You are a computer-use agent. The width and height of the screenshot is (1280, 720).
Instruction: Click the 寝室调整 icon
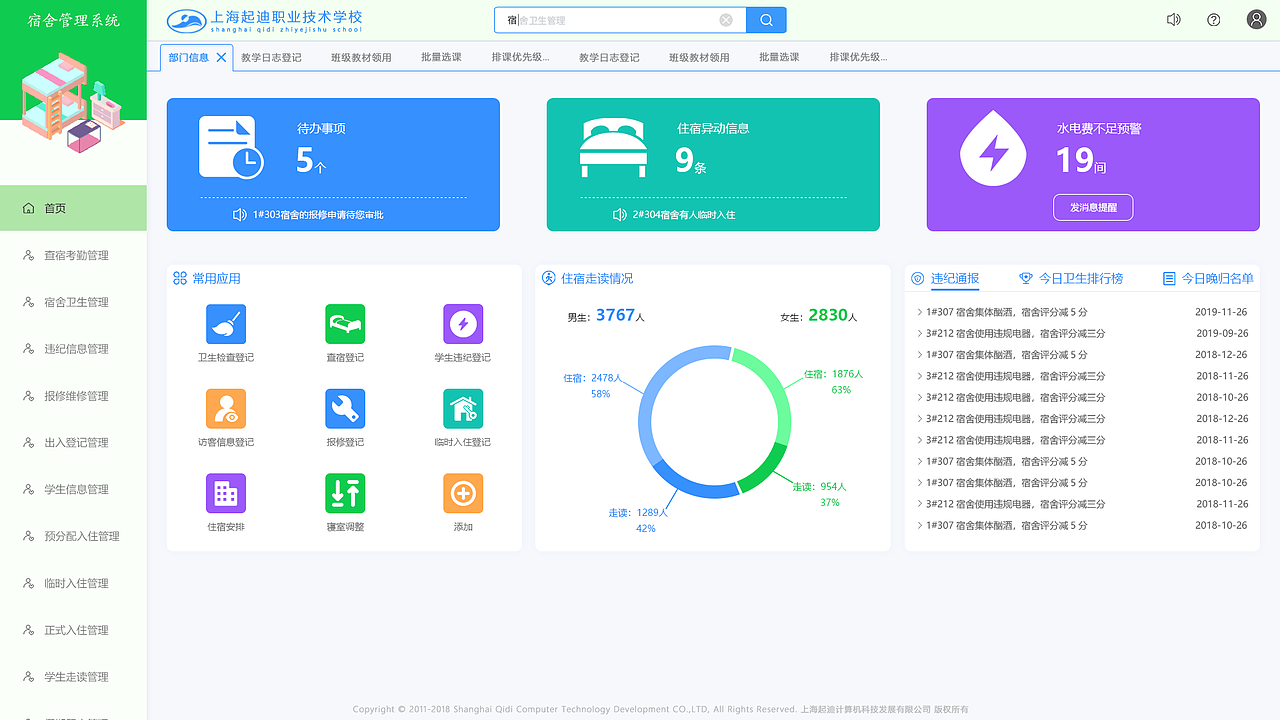(x=344, y=492)
